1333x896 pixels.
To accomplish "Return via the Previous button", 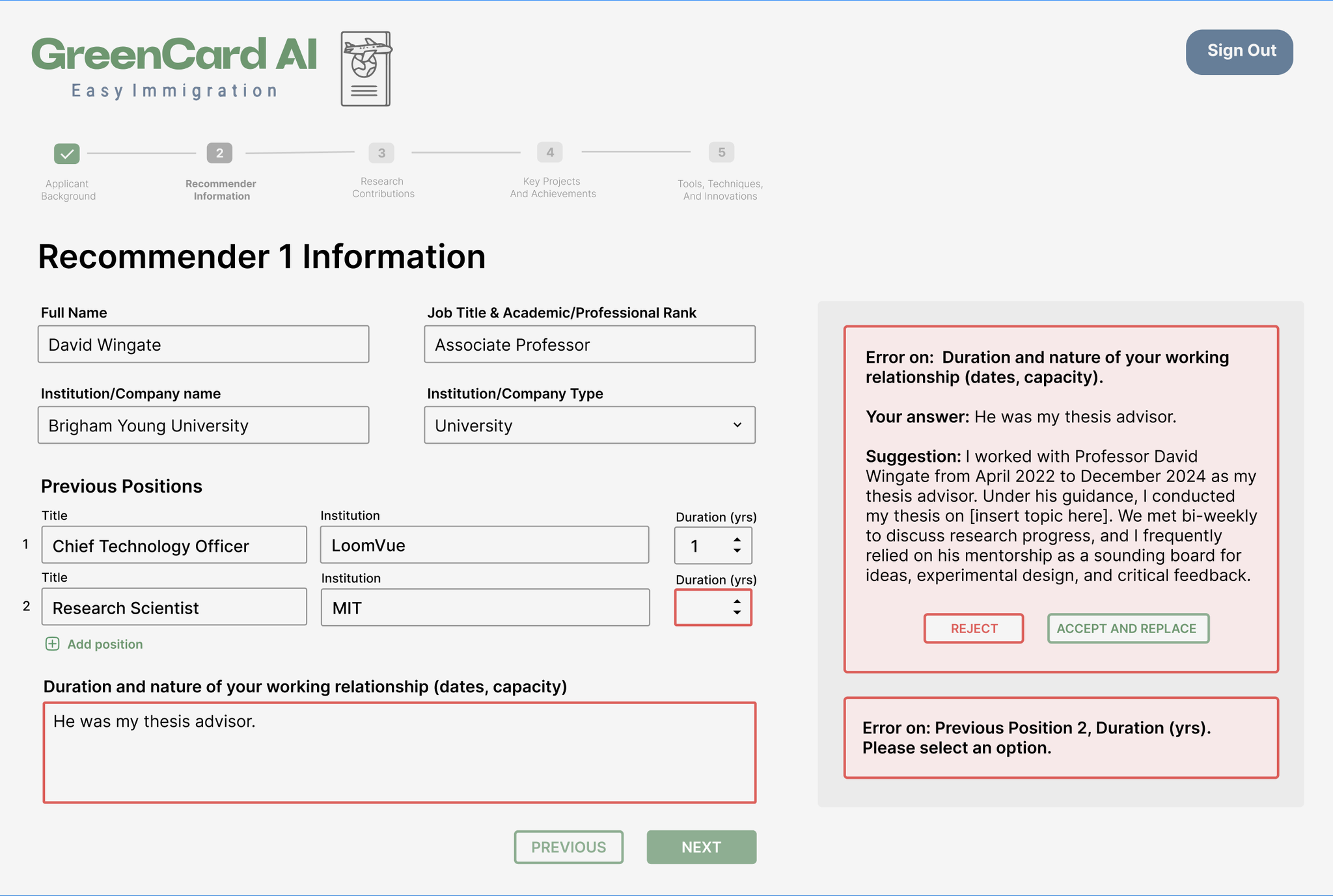I will tap(568, 847).
